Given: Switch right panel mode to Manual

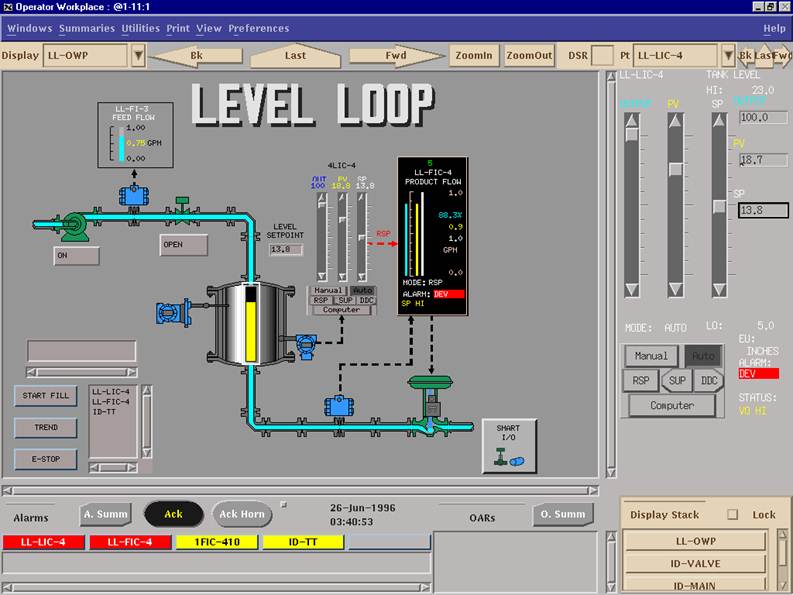Looking at the screenshot, I should click(x=650, y=355).
